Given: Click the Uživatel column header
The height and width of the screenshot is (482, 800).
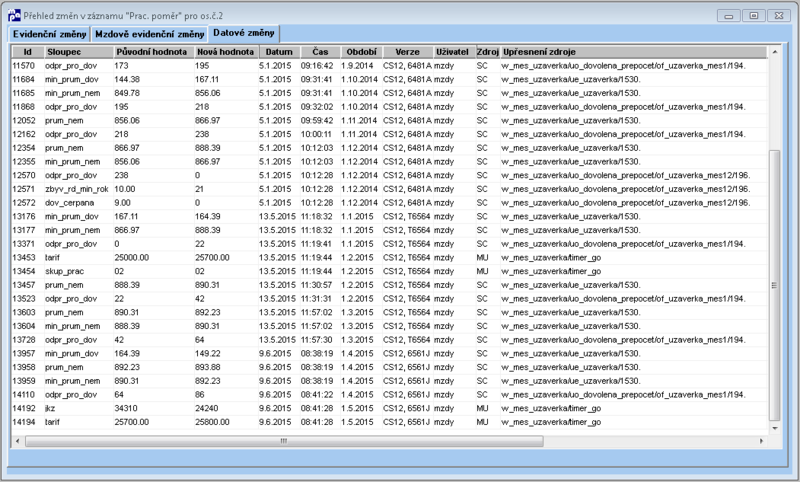Looking at the screenshot, I should point(454,52).
